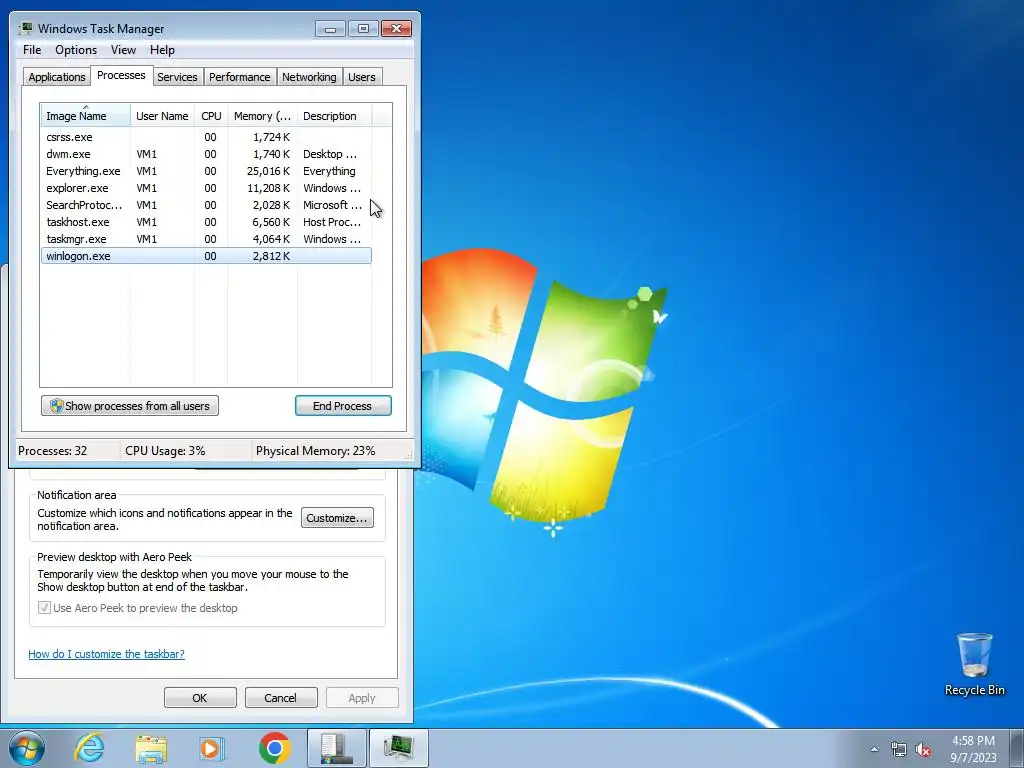Toggle Use Aero Peek checkbox
The width and height of the screenshot is (1024, 768).
tap(44, 608)
